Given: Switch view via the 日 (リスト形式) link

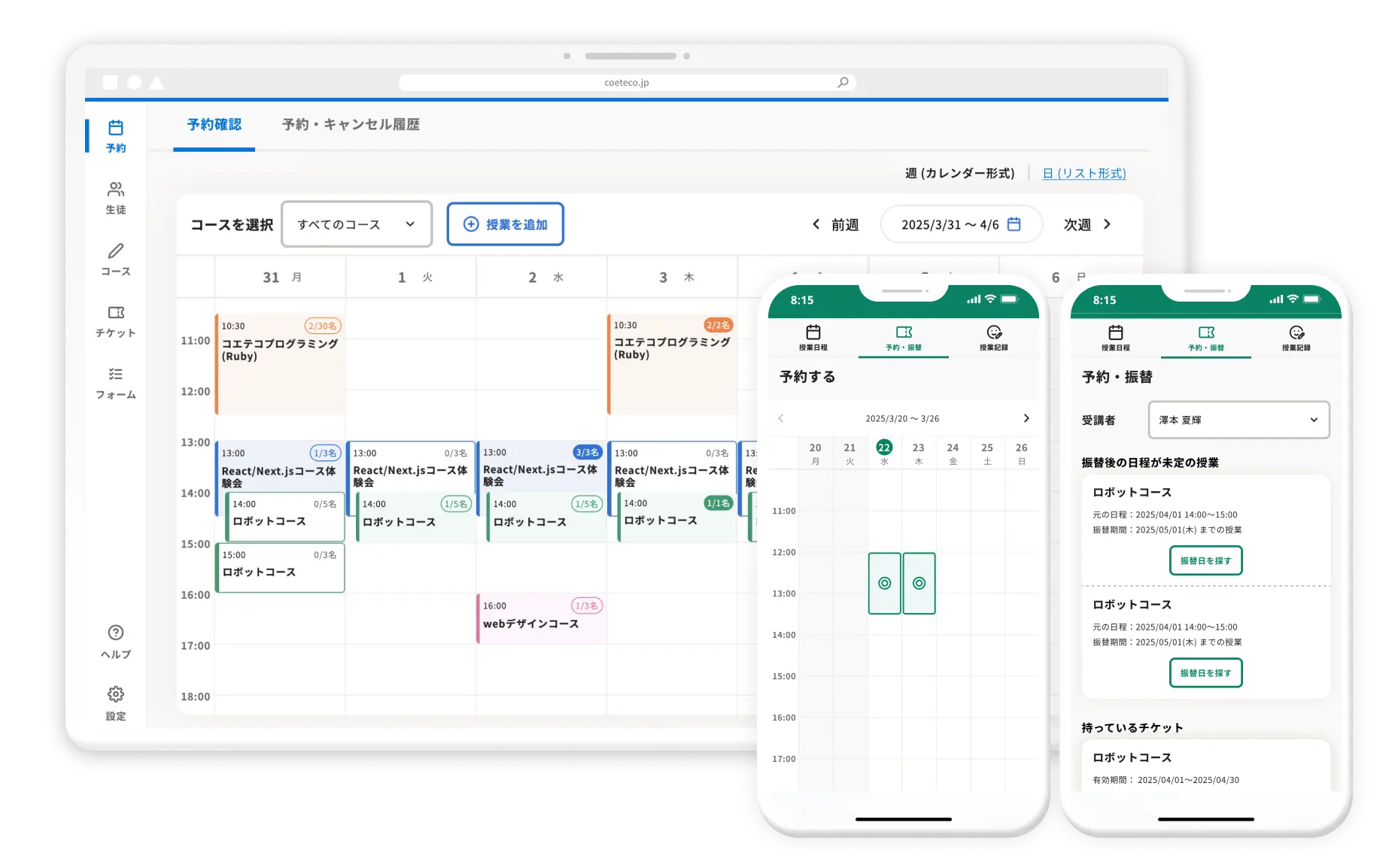Looking at the screenshot, I should pos(1084,173).
